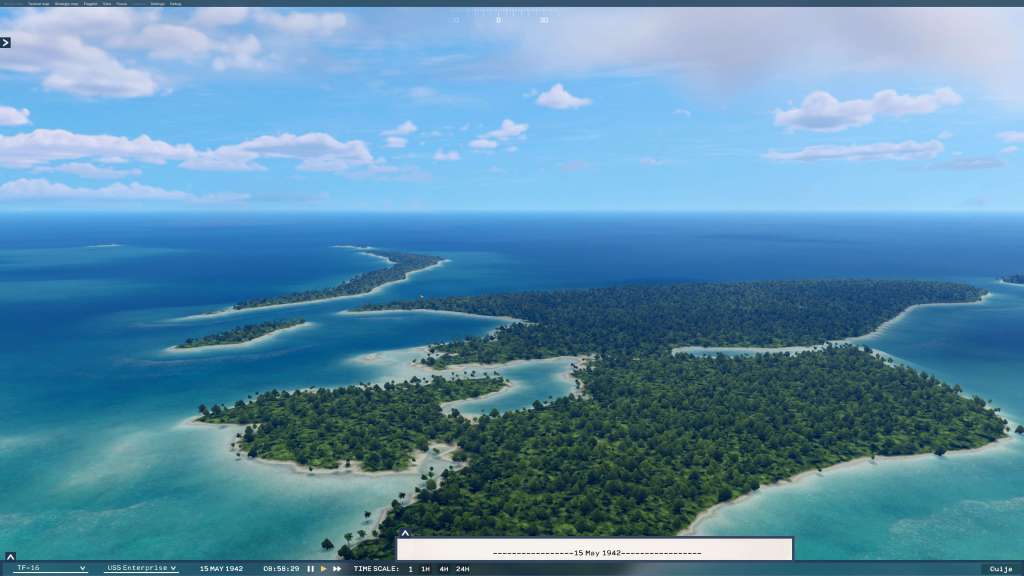The height and width of the screenshot is (576, 1024).
Task: Click the 15 May 1942 message log entry
Action: click(595, 552)
